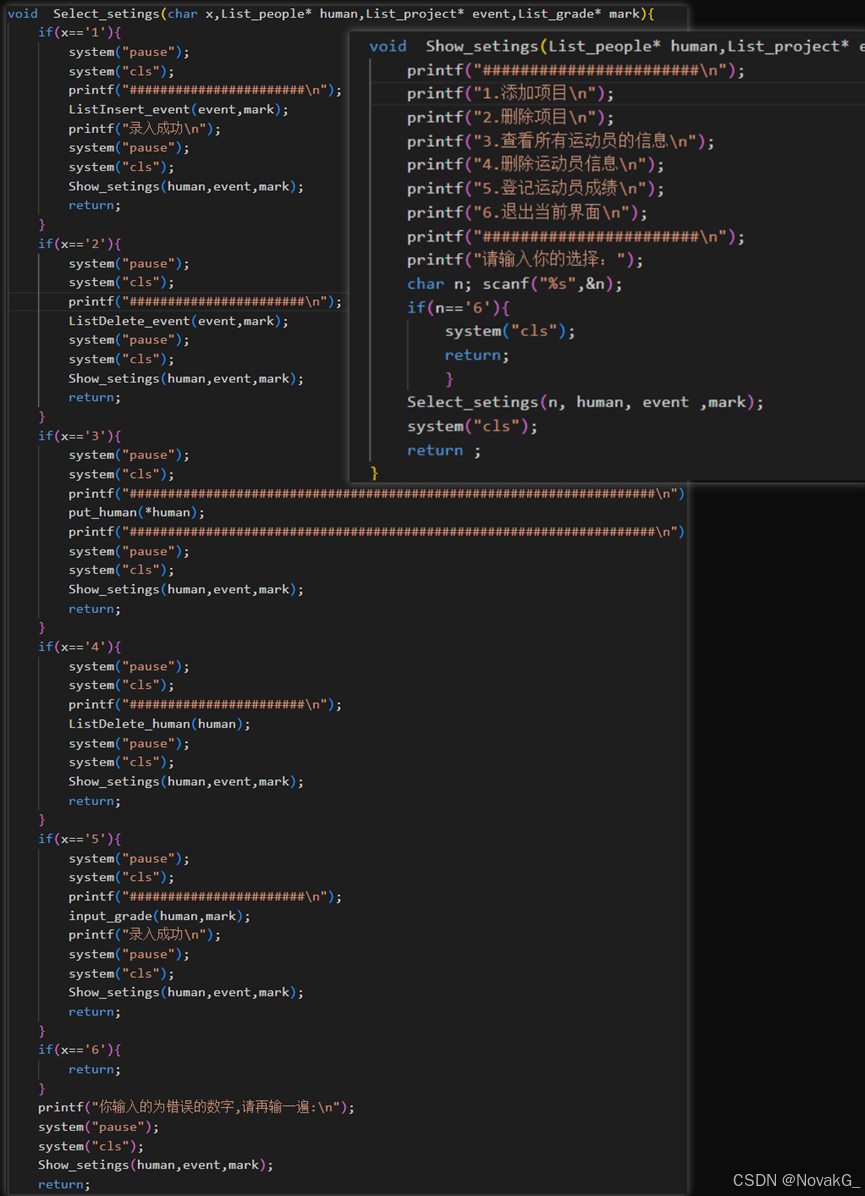Click the return inside the x=='6' block
Screen dimensions: 865x1196
(95, 1069)
